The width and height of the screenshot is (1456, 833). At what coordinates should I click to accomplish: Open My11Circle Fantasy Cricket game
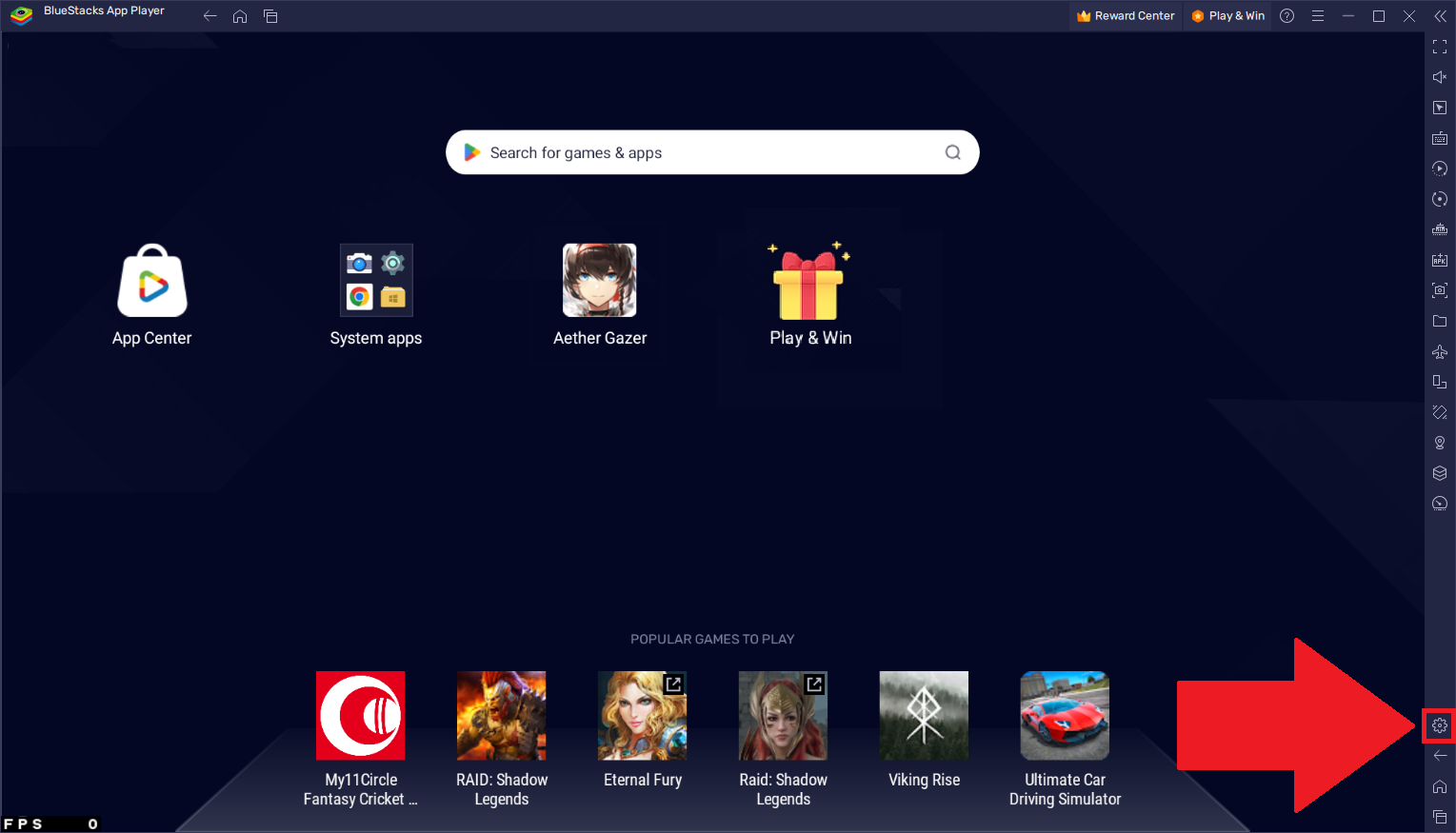pyautogui.click(x=361, y=716)
